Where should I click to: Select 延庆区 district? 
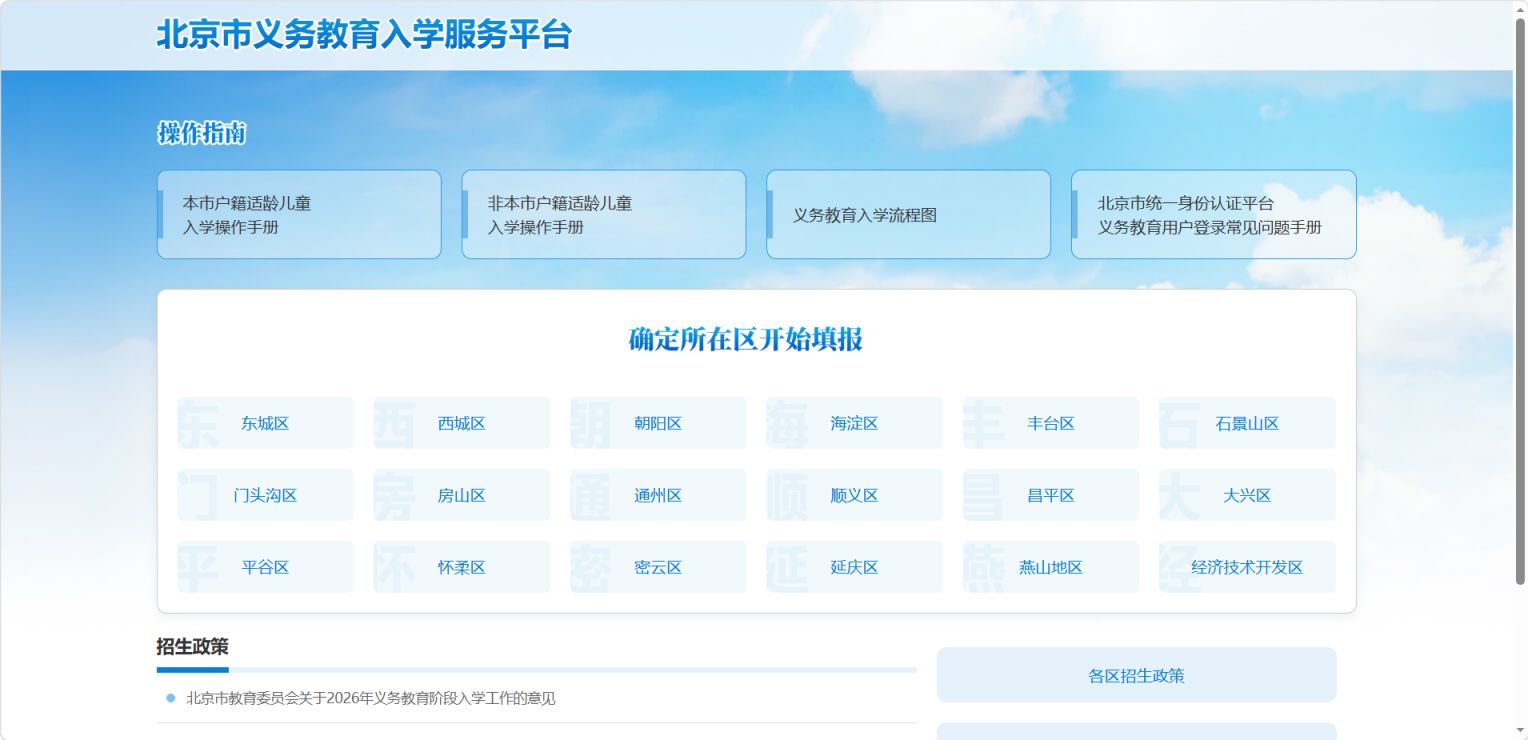tap(854, 567)
